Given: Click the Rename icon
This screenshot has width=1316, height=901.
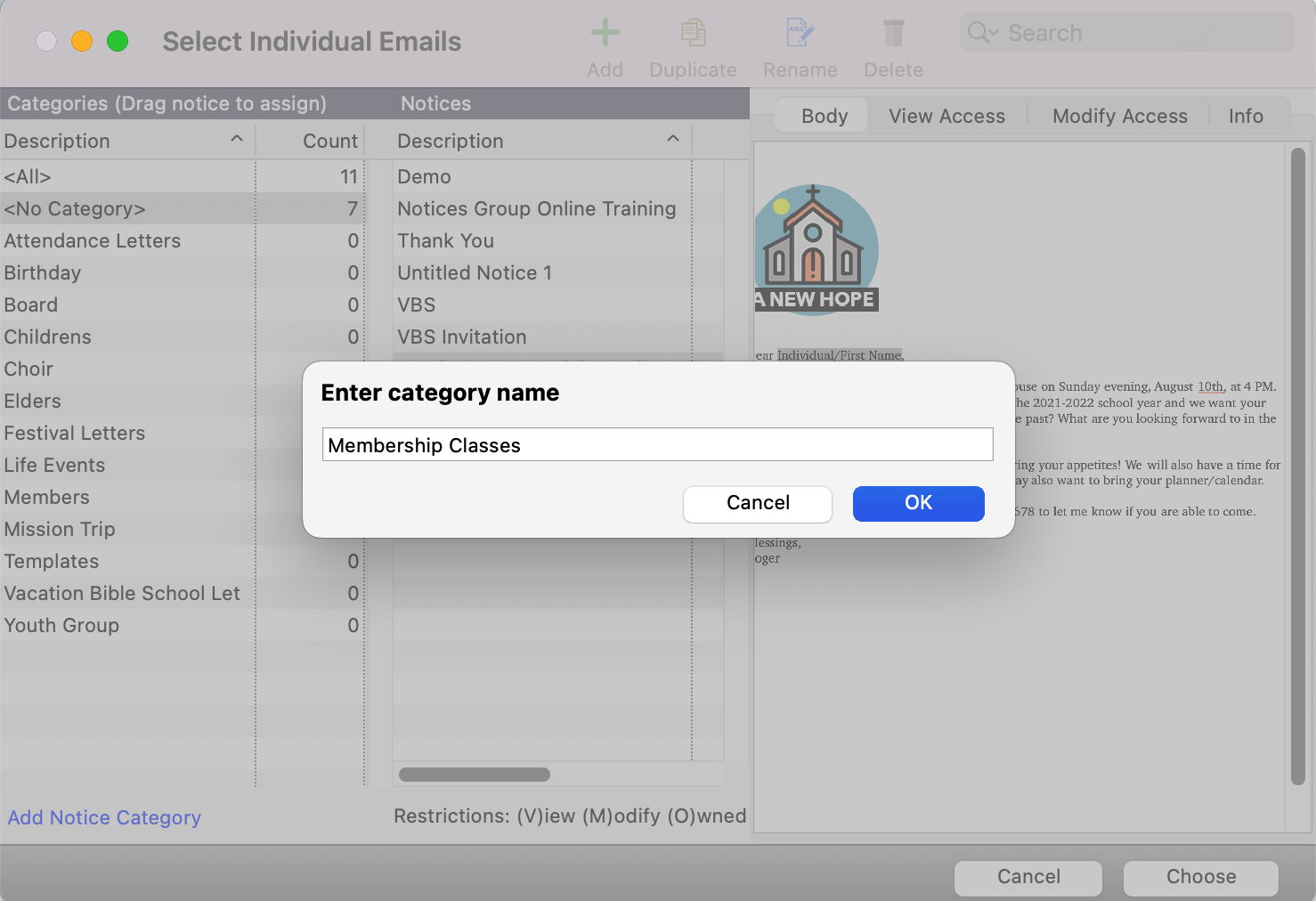Looking at the screenshot, I should coord(799,34).
